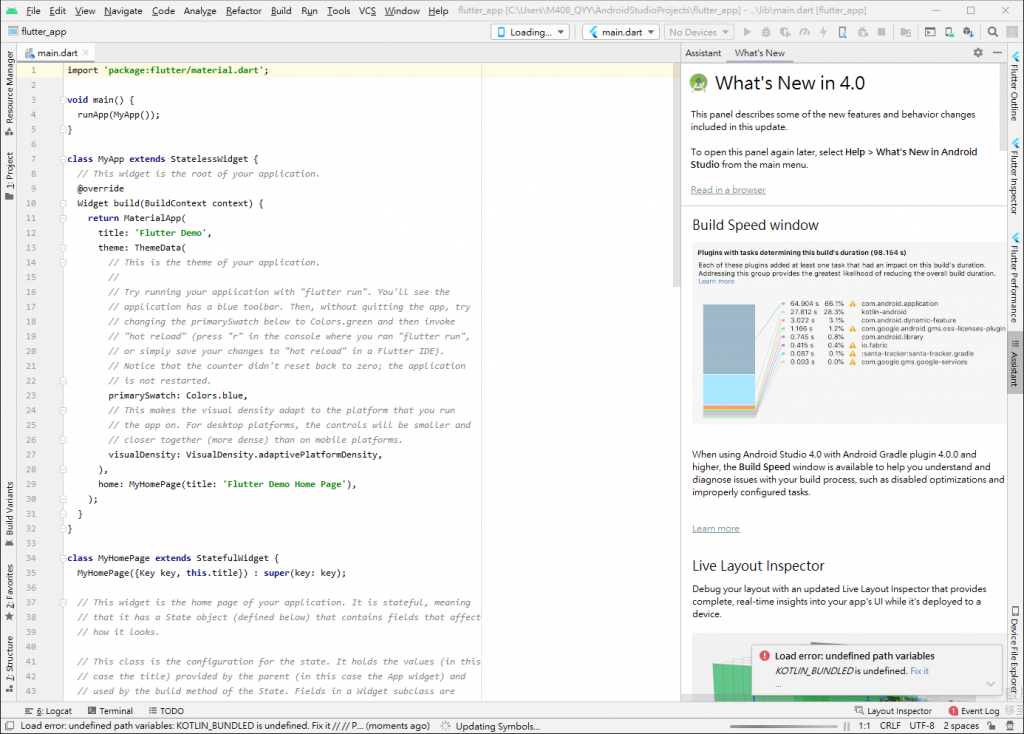Open the VCS menu
Viewport: 1024px width, 734px height.
pyautogui.click(x=368, y=10)
